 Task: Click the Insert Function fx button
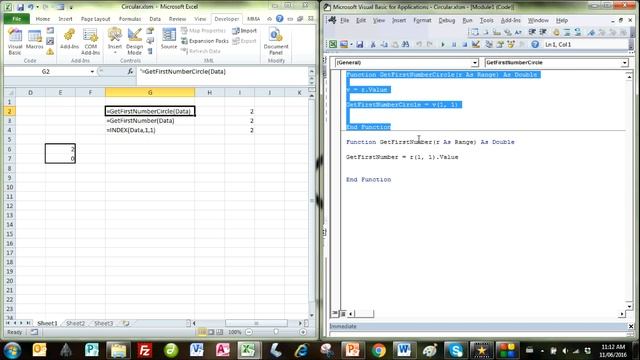130,71
